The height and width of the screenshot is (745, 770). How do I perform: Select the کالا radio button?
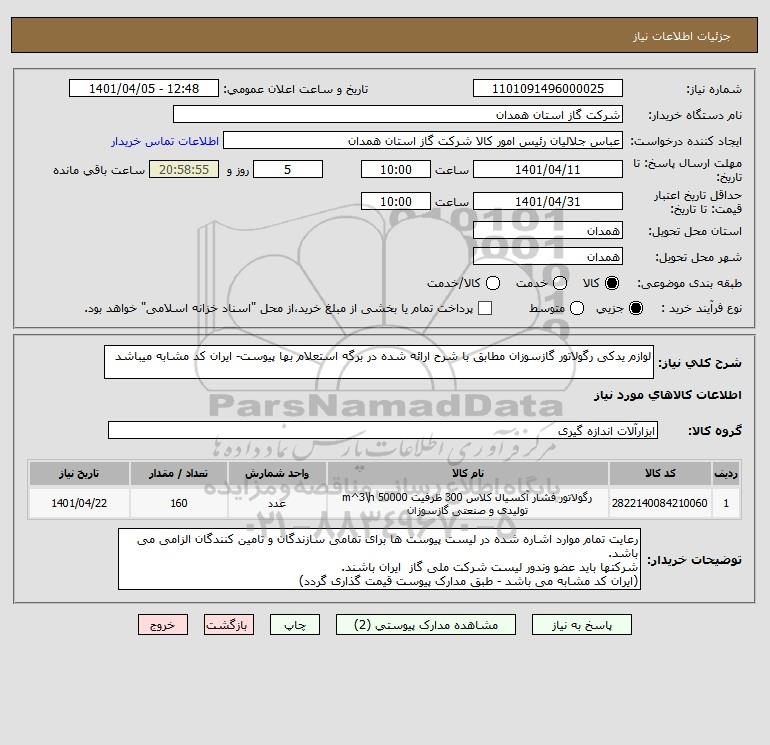pyautogui.click(x=612, y=283)
